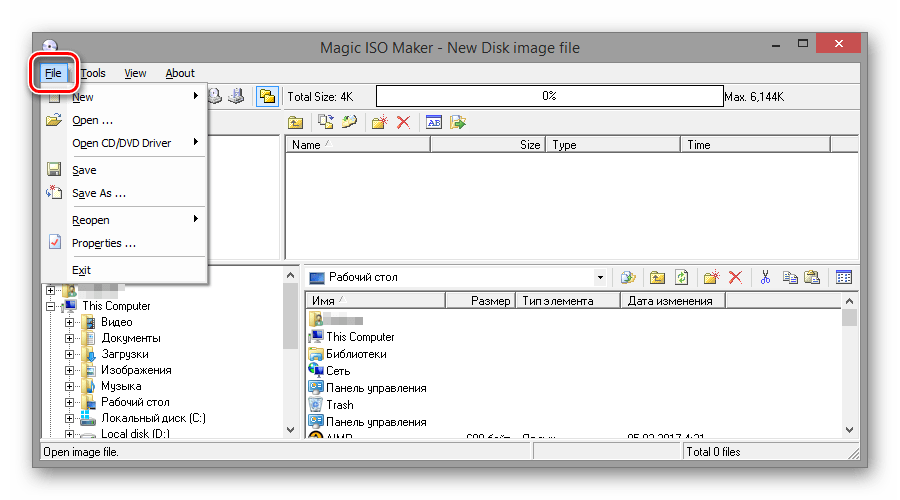Choose Save As... from the File menu

tap(99, 193)
